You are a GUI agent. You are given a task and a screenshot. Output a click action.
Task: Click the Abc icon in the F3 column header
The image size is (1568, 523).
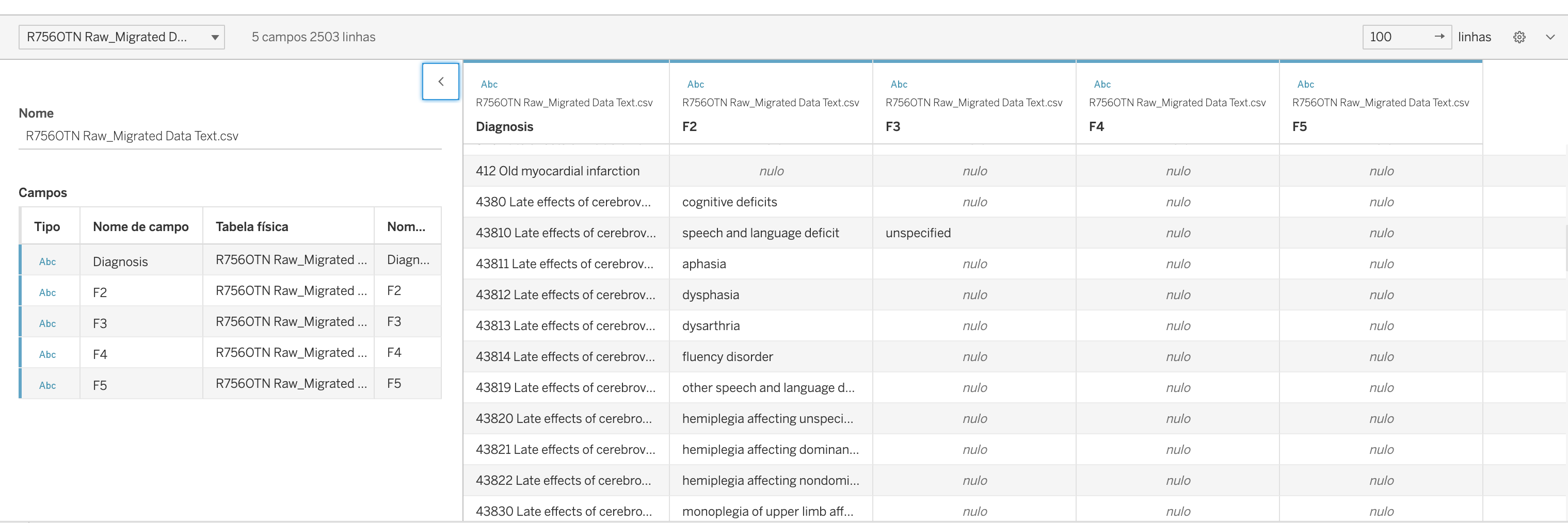coord(899,84)
